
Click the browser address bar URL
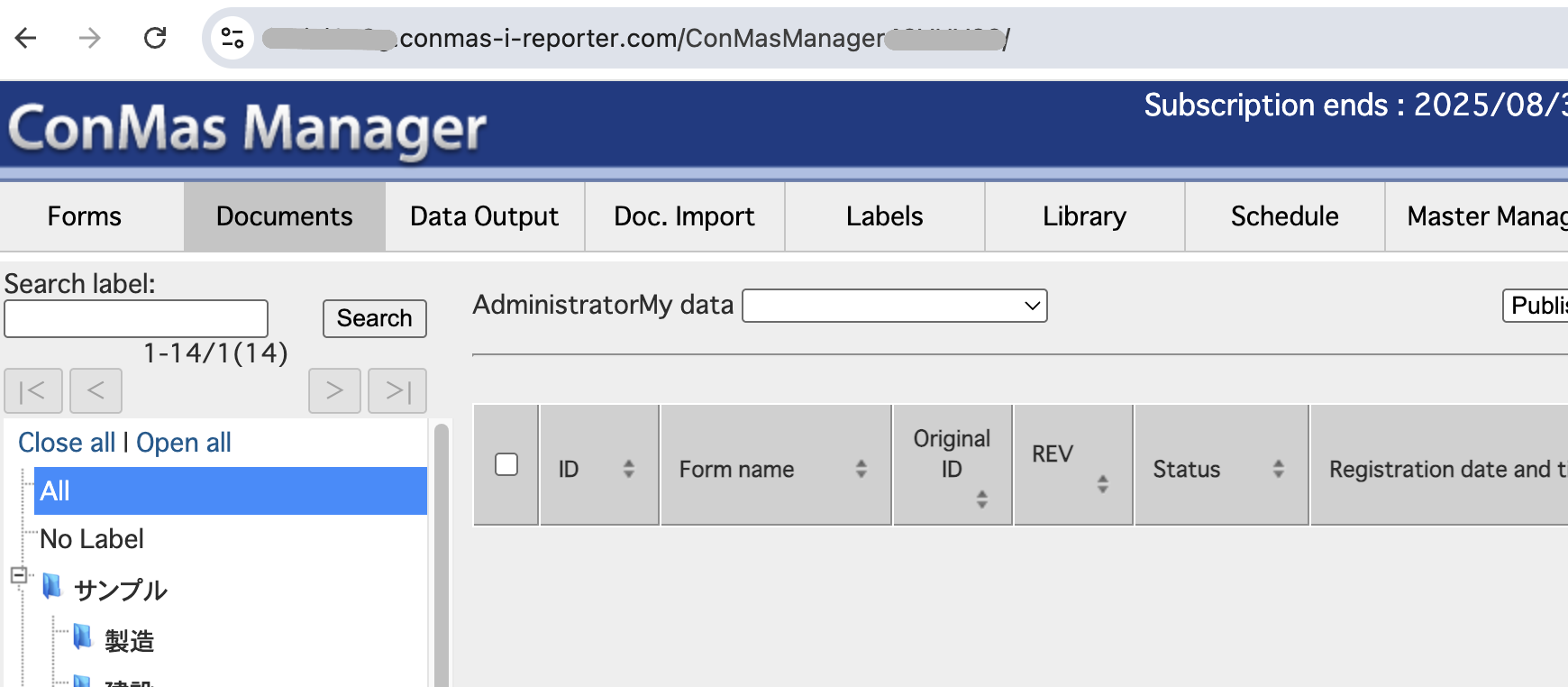636,38
